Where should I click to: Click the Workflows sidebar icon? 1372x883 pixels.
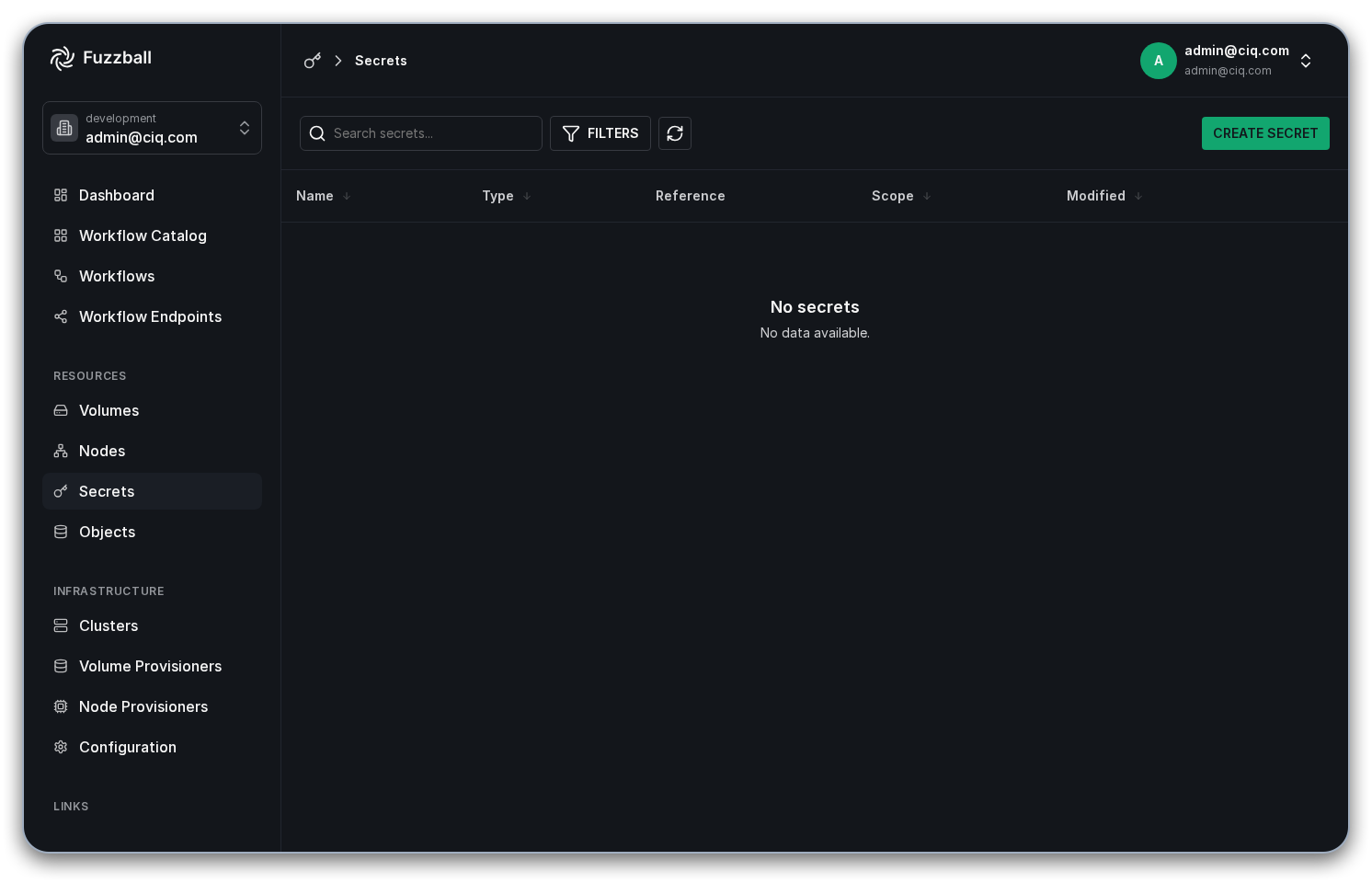coord(61,276)
